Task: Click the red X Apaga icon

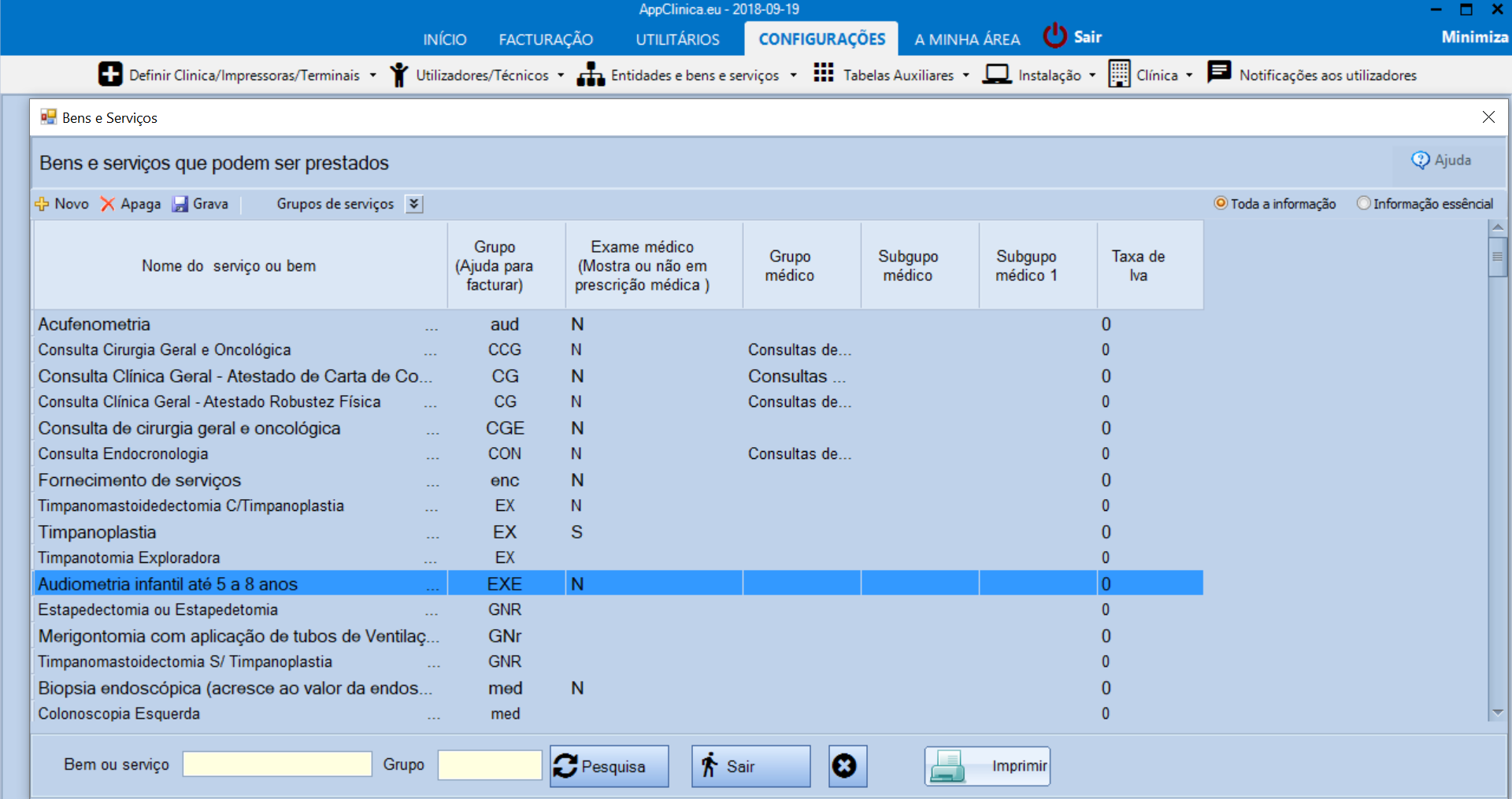Action: (108, 204)
